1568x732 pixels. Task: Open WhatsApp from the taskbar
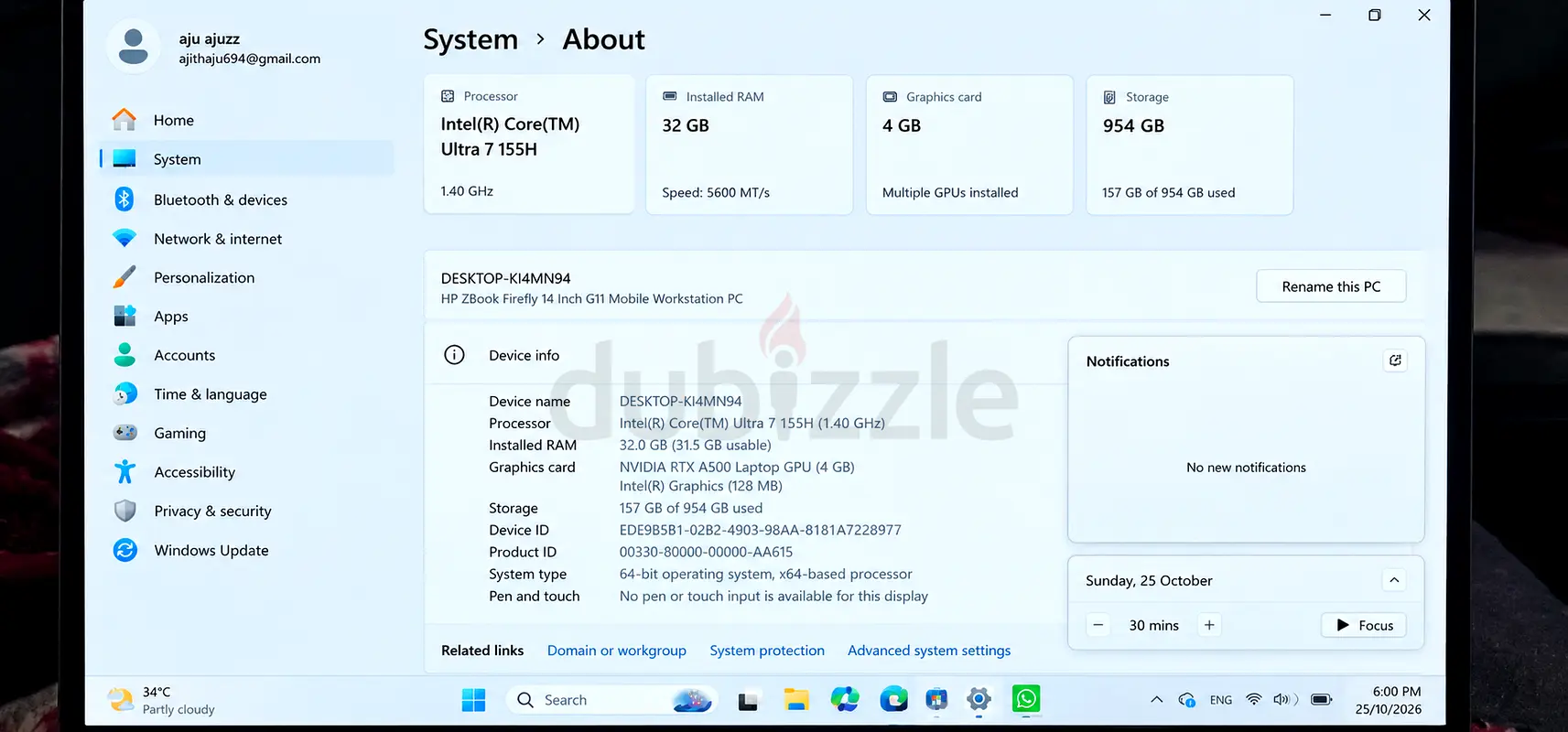[1026, 700]
